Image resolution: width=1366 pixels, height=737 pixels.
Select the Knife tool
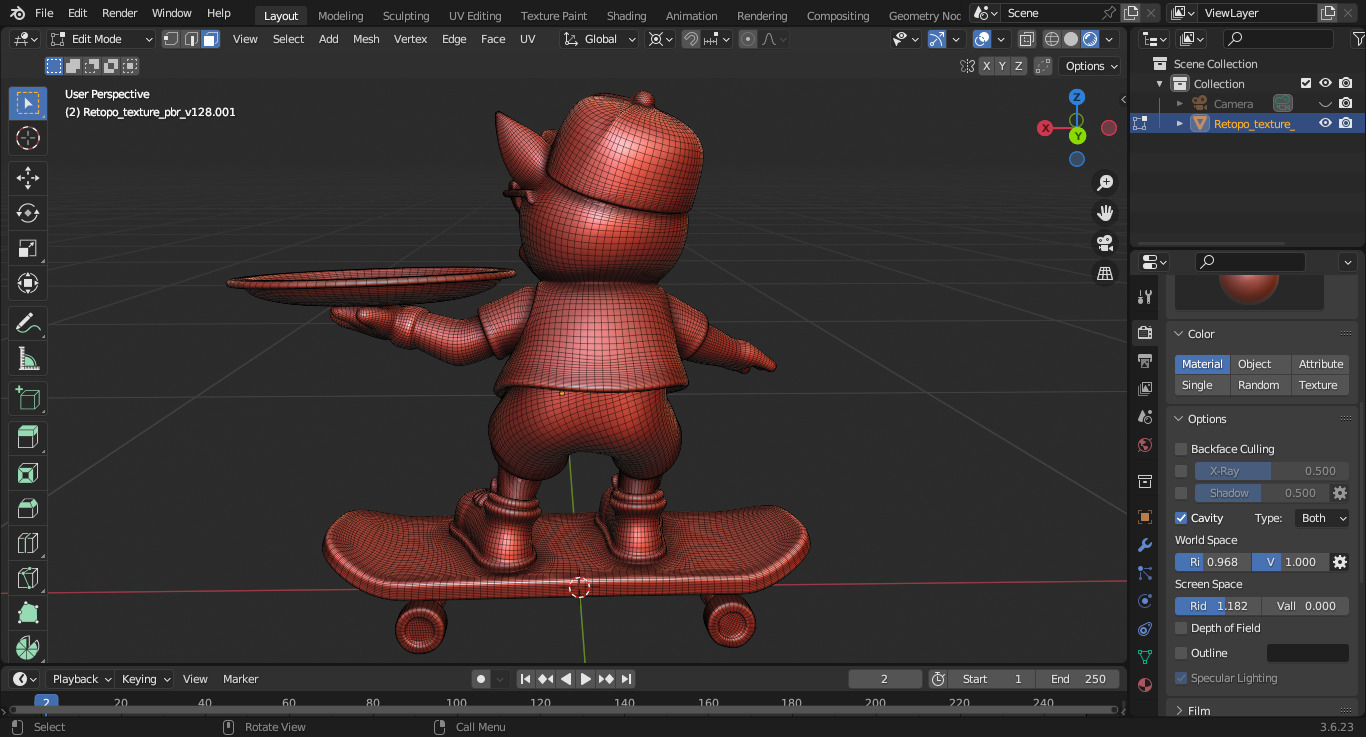click(x=28, y=578)
